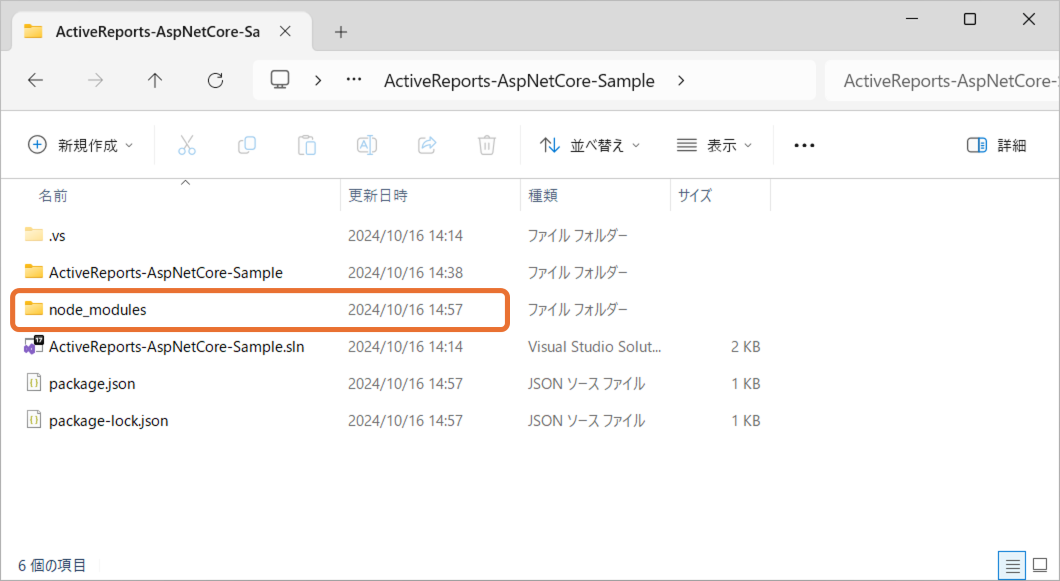This screenshot has width=1060, height=581.
Task: Click the Cut scissors icon
Action: (x=187, y=145)
